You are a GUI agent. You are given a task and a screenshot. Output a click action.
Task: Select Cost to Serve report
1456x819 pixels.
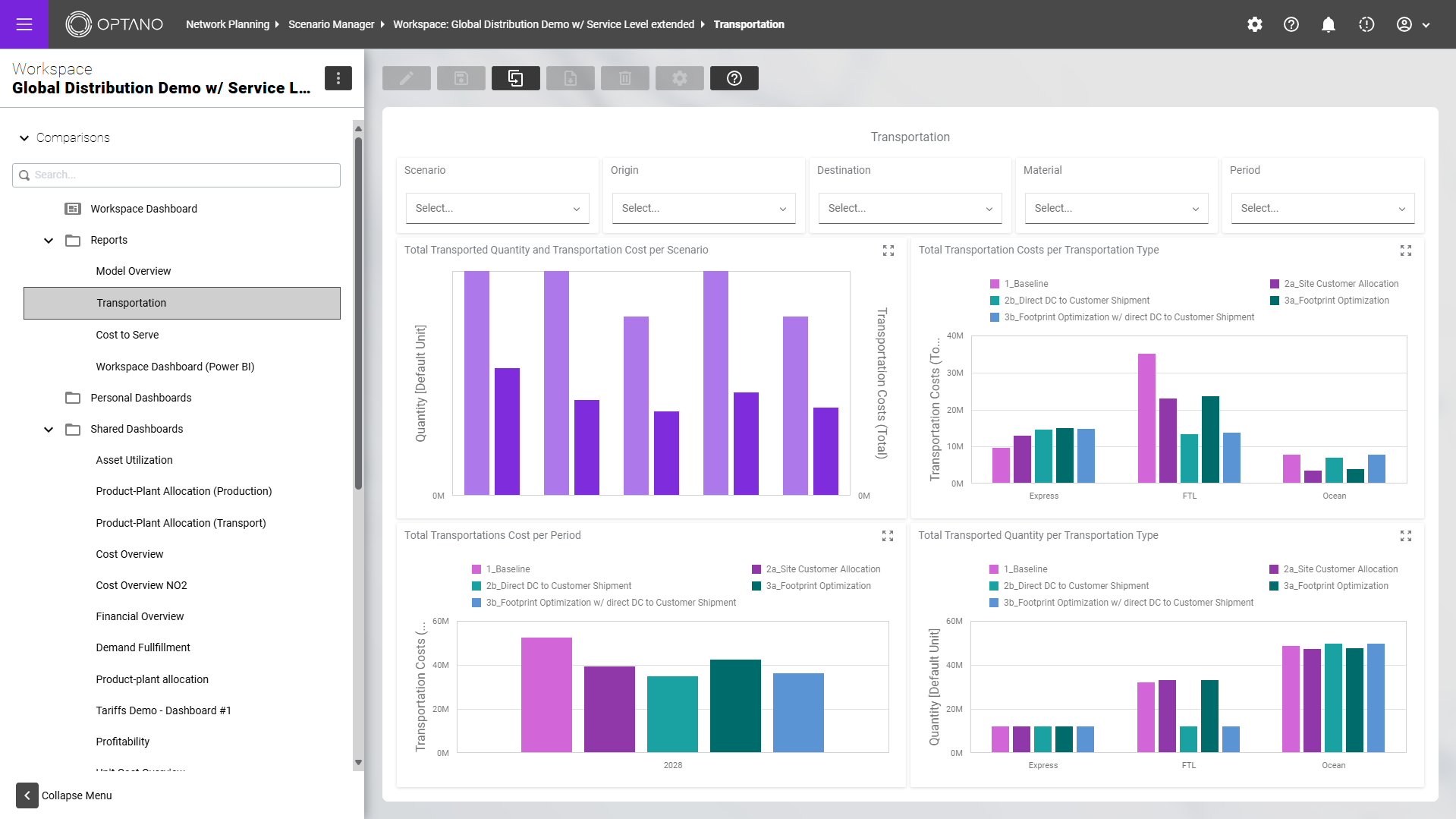127,335
